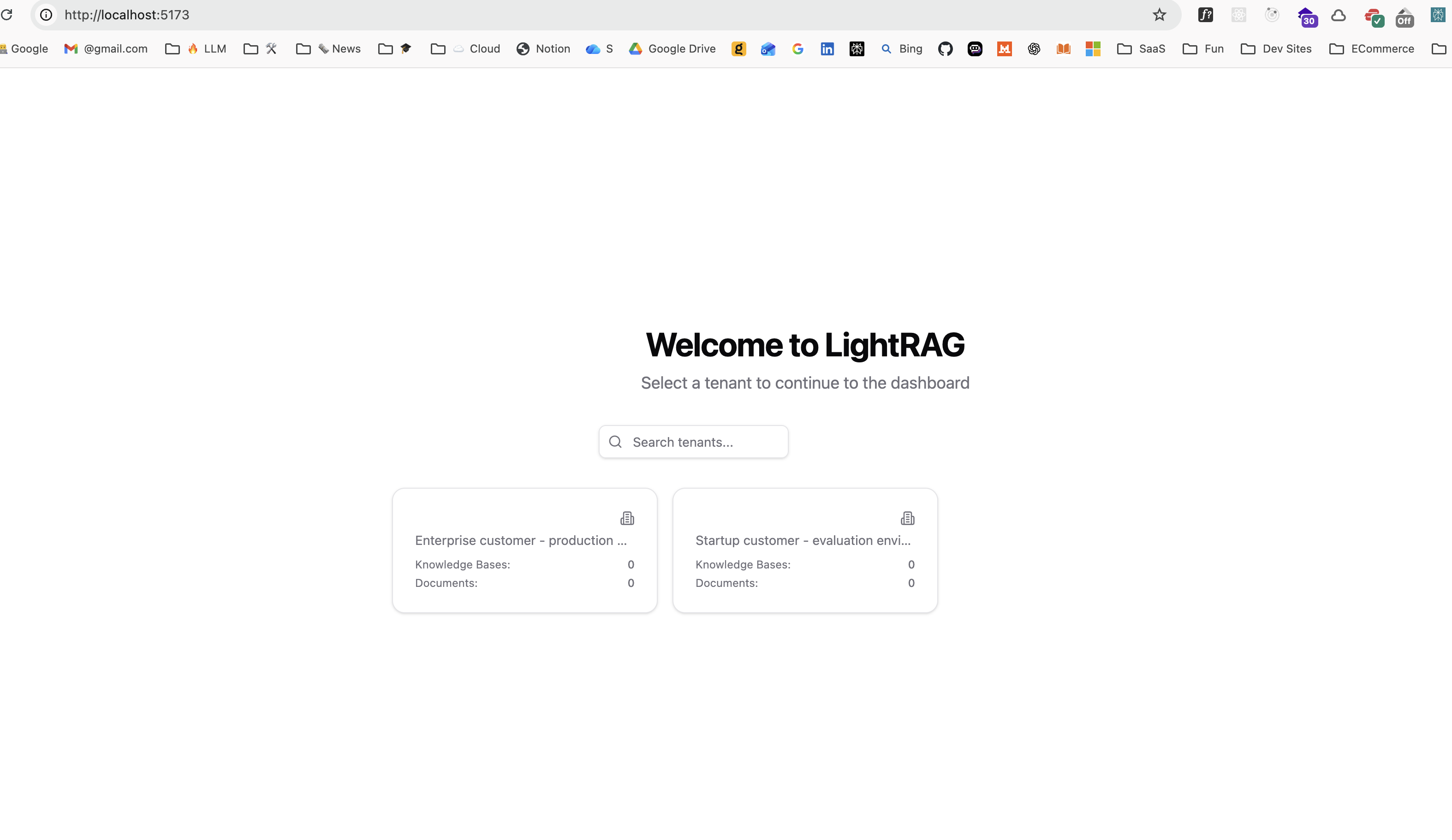Open the LinkedIn bookmark icon
The height and width of the screenshot is (840, 1452).
pos(827,49)
